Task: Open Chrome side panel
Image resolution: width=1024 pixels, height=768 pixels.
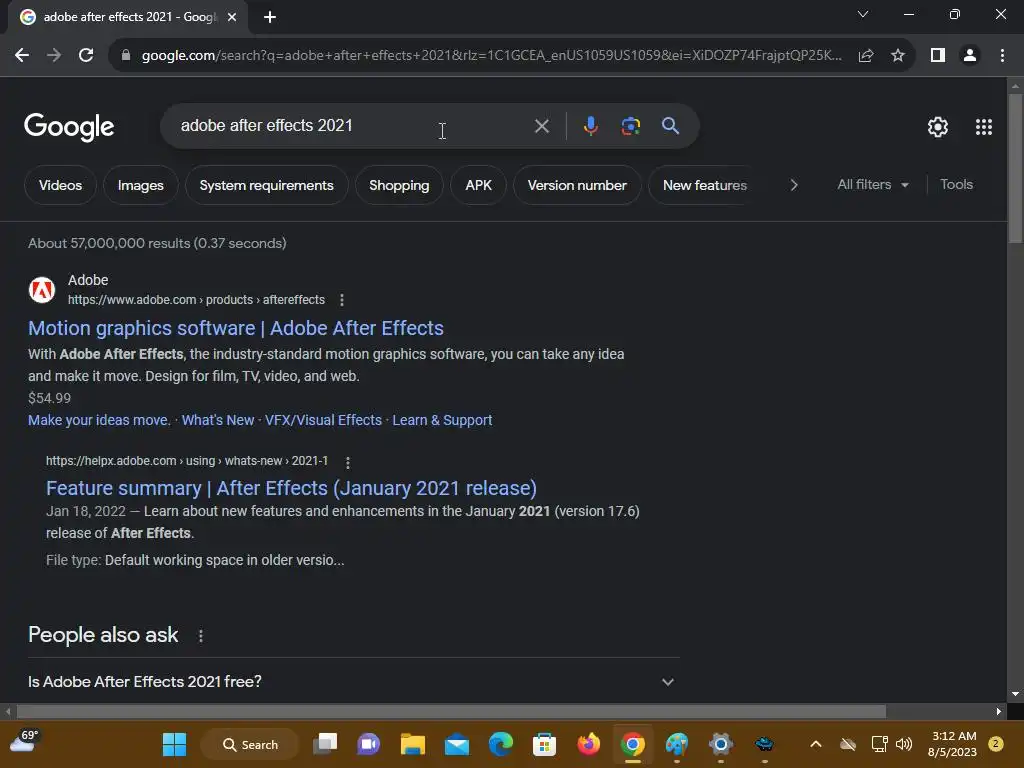Action: (938, 56)
